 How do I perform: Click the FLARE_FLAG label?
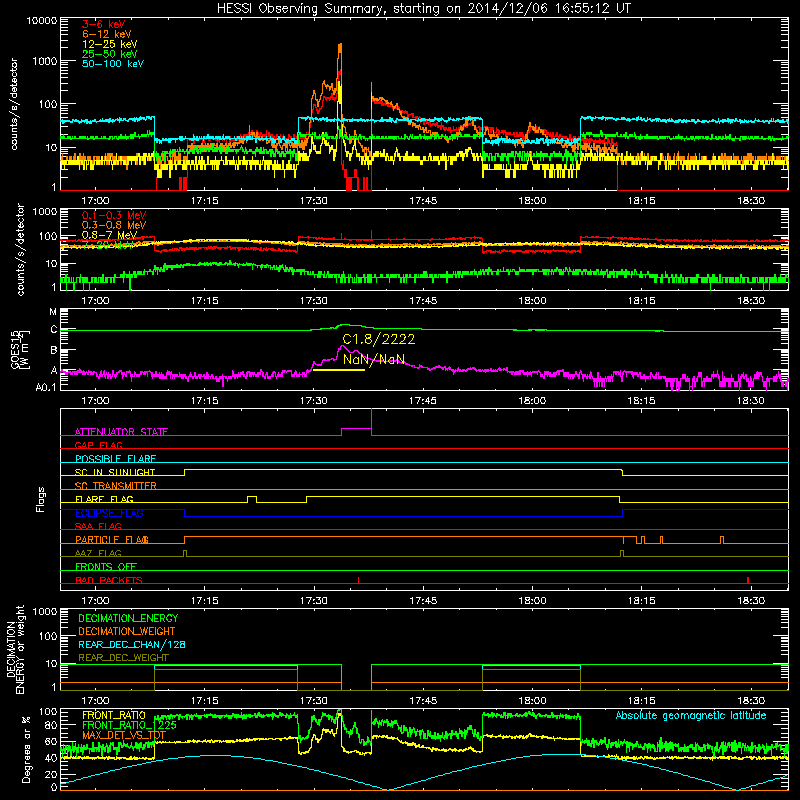(x=104, y=499)
